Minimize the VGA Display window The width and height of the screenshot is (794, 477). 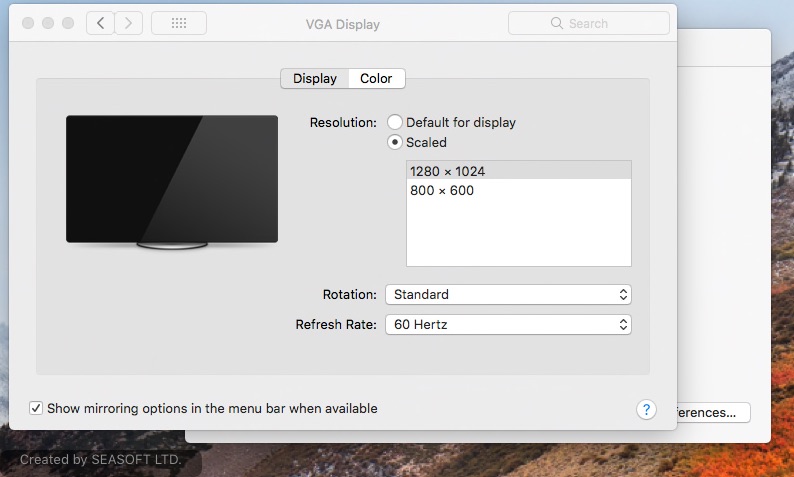48,23
